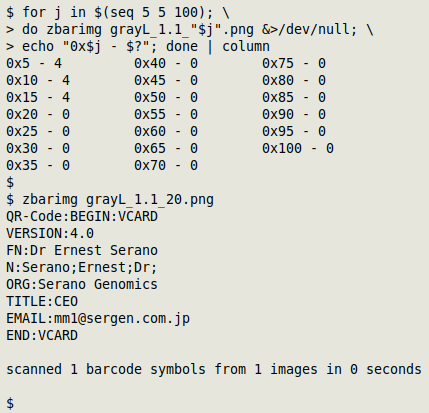429x413 pixels.
Task: Click the TITLE:CEO line
Action: point(42,302)
